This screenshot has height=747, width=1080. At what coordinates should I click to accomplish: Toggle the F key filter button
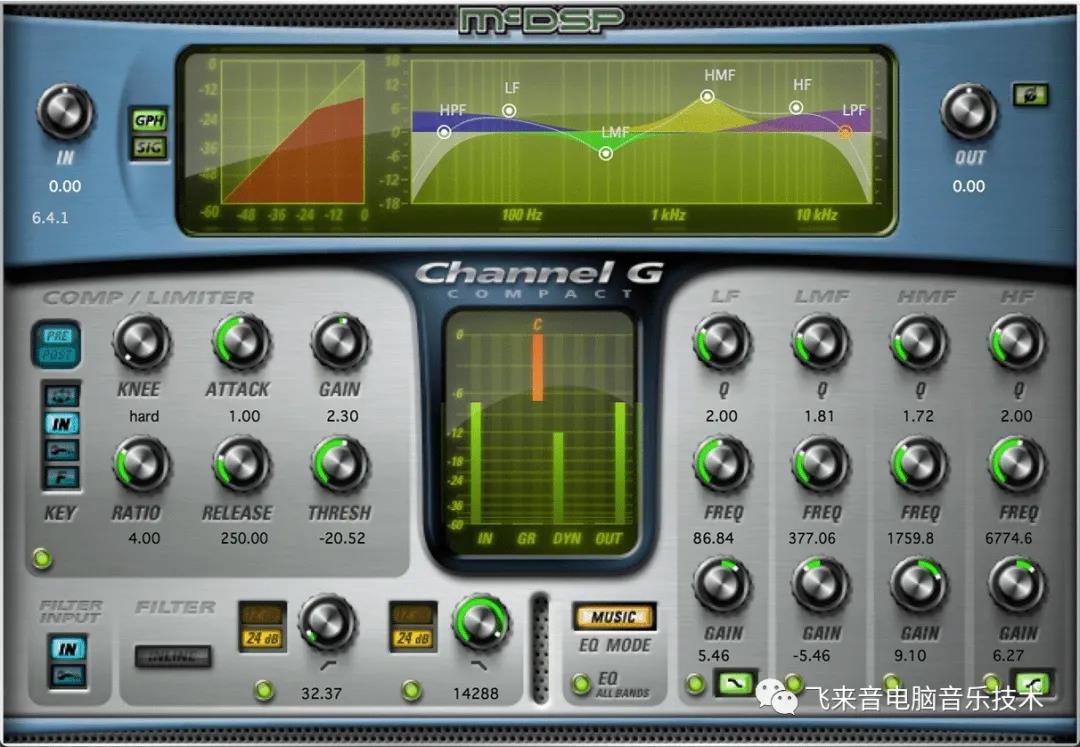pyautogui.click(x=62, y=477)
